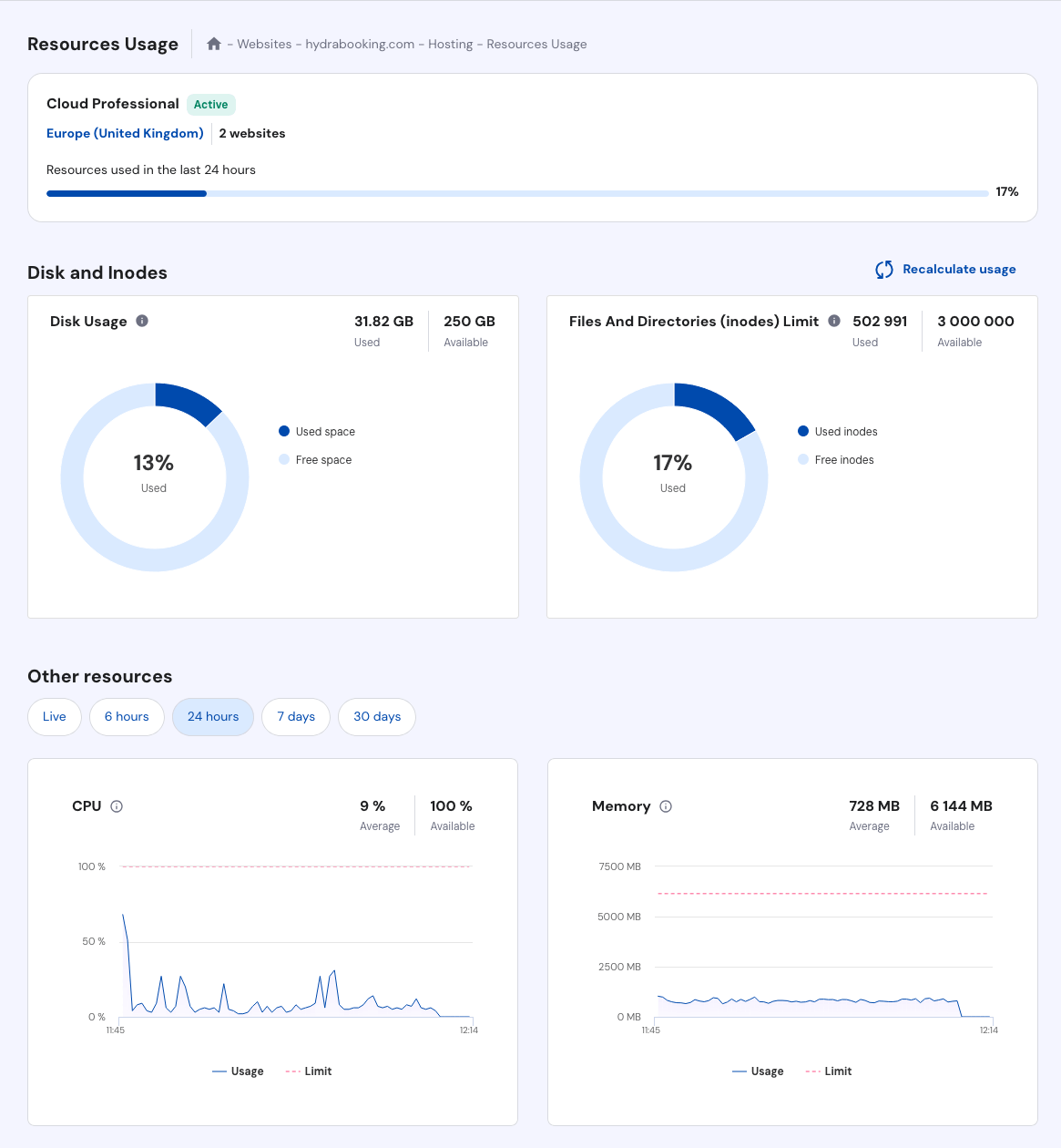Click the 17% Used inodes donut chart
The image size is (1061, 1148).
coord(674,477)
